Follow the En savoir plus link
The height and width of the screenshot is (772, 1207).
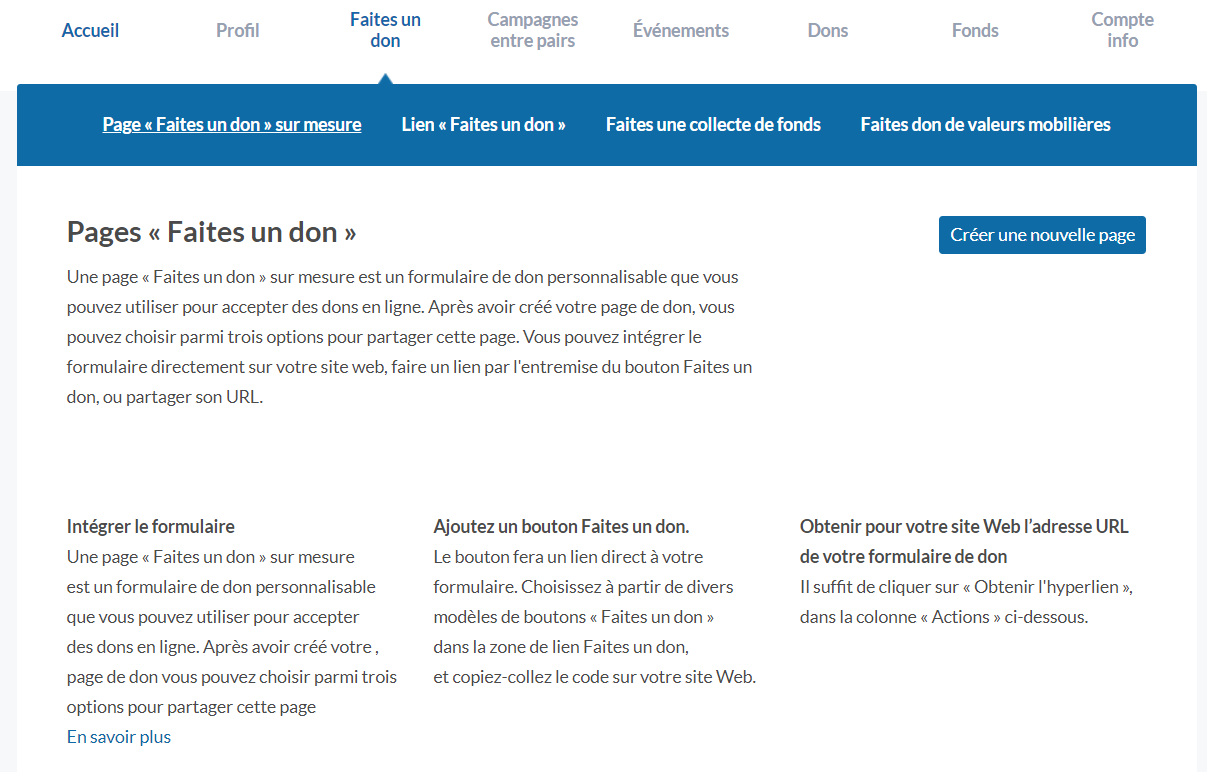(x=119, y=737)
